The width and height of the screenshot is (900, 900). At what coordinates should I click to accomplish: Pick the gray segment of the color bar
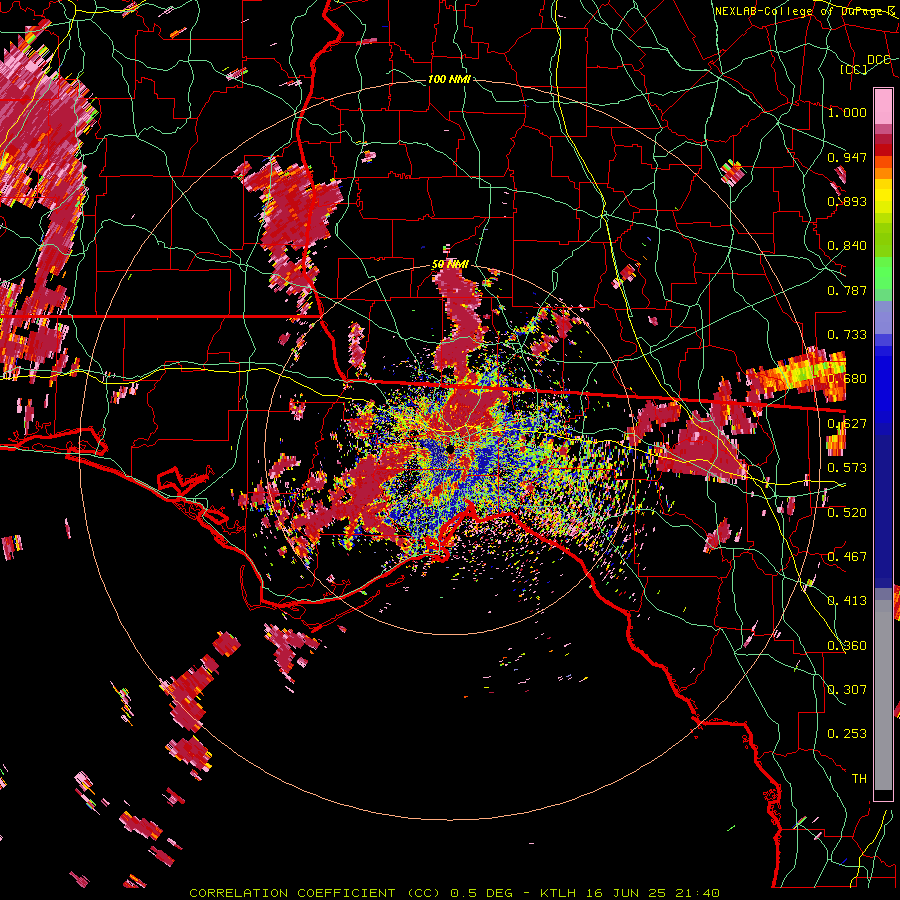[x=883, y=697]
